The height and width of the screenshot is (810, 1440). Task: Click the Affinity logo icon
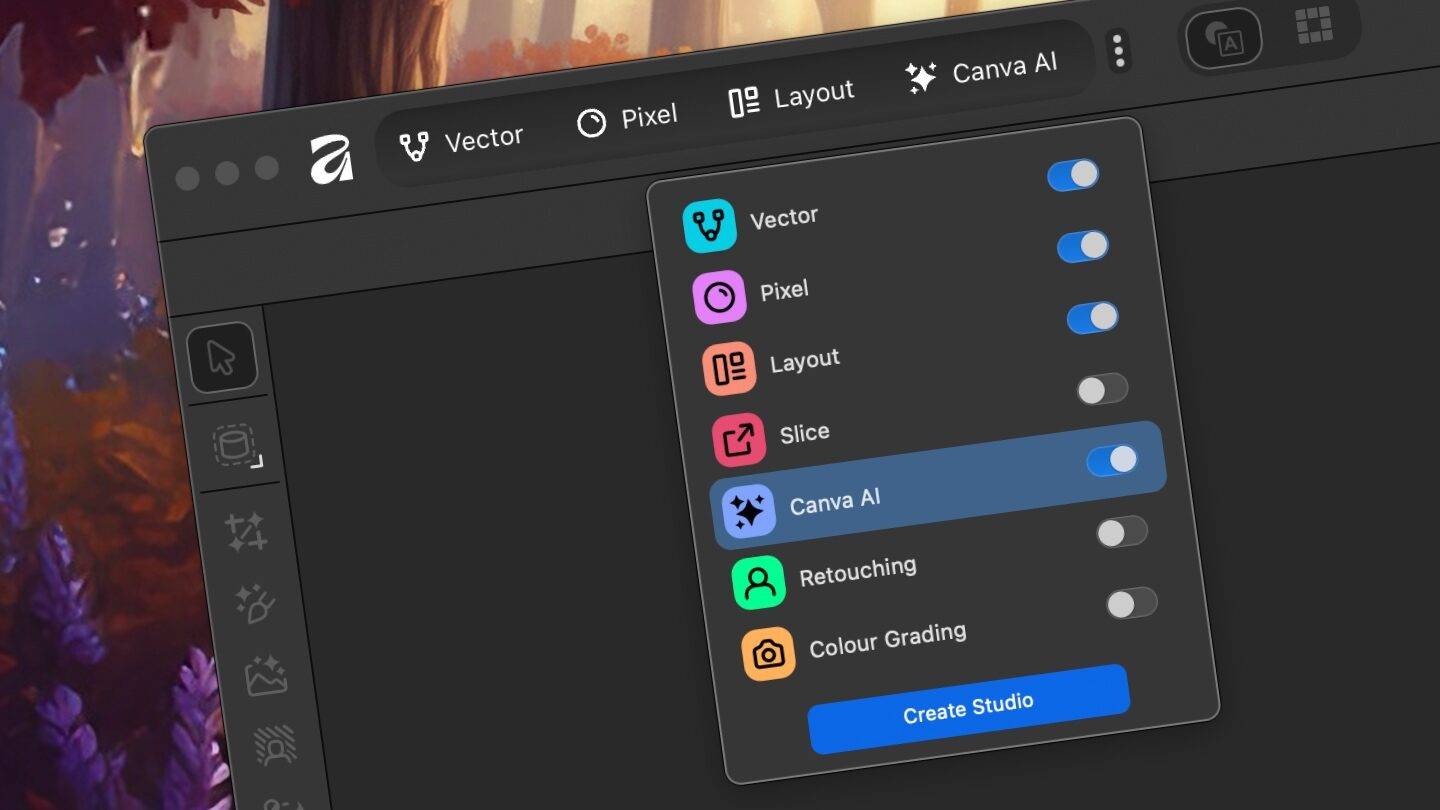[331, 158]
